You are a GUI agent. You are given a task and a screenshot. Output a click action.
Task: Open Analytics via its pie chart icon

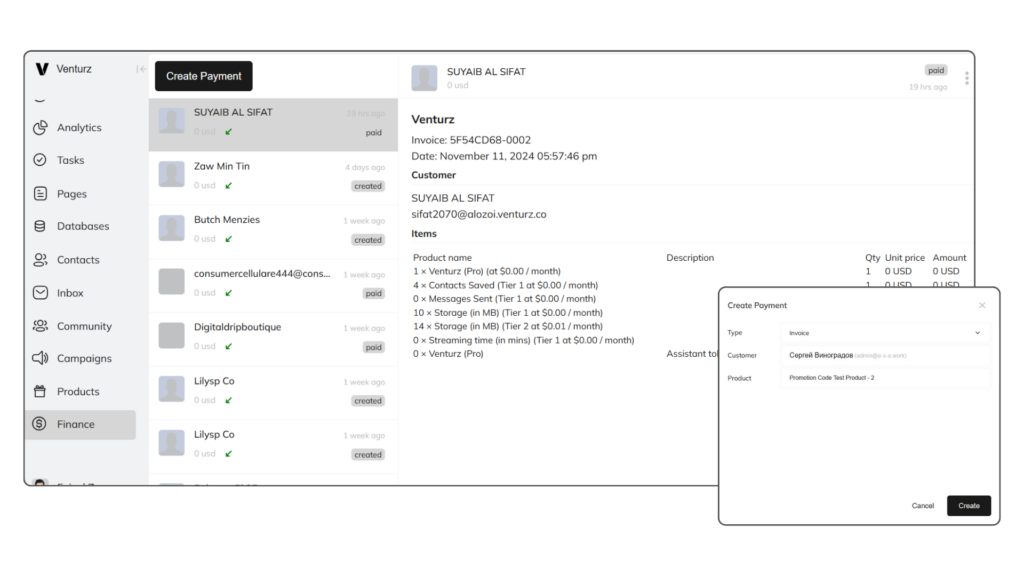point(40,127)
